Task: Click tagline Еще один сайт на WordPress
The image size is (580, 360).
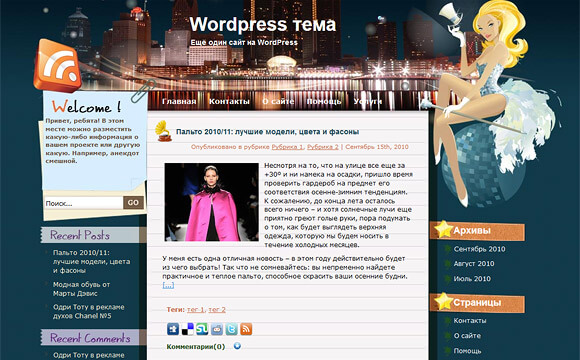Action: click(244, 43)
